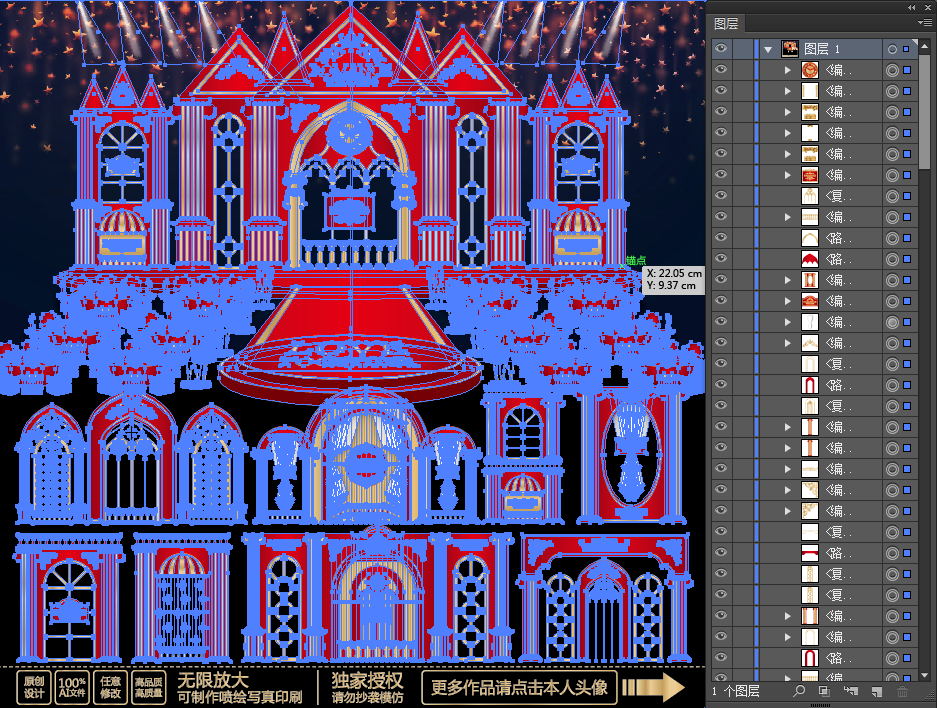This screenshot has height=708, width=937.
Task: Click the 1 个图层 status text
Action: point(736,691)
